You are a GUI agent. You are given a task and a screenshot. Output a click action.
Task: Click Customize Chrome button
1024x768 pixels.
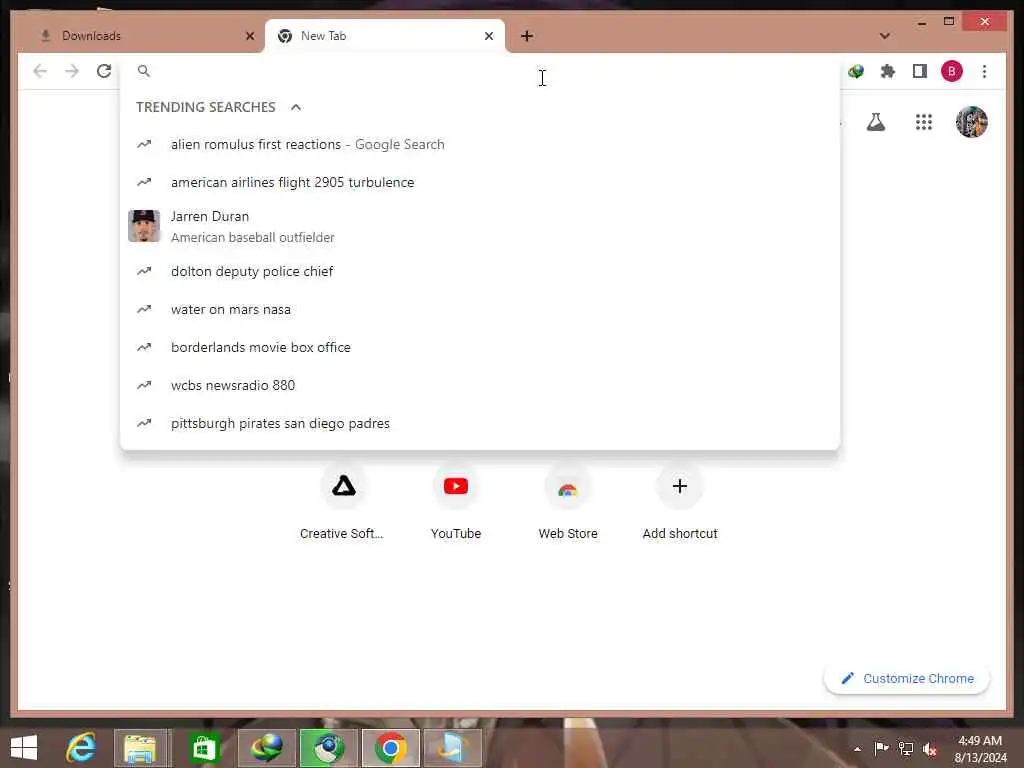click(907, 679)
